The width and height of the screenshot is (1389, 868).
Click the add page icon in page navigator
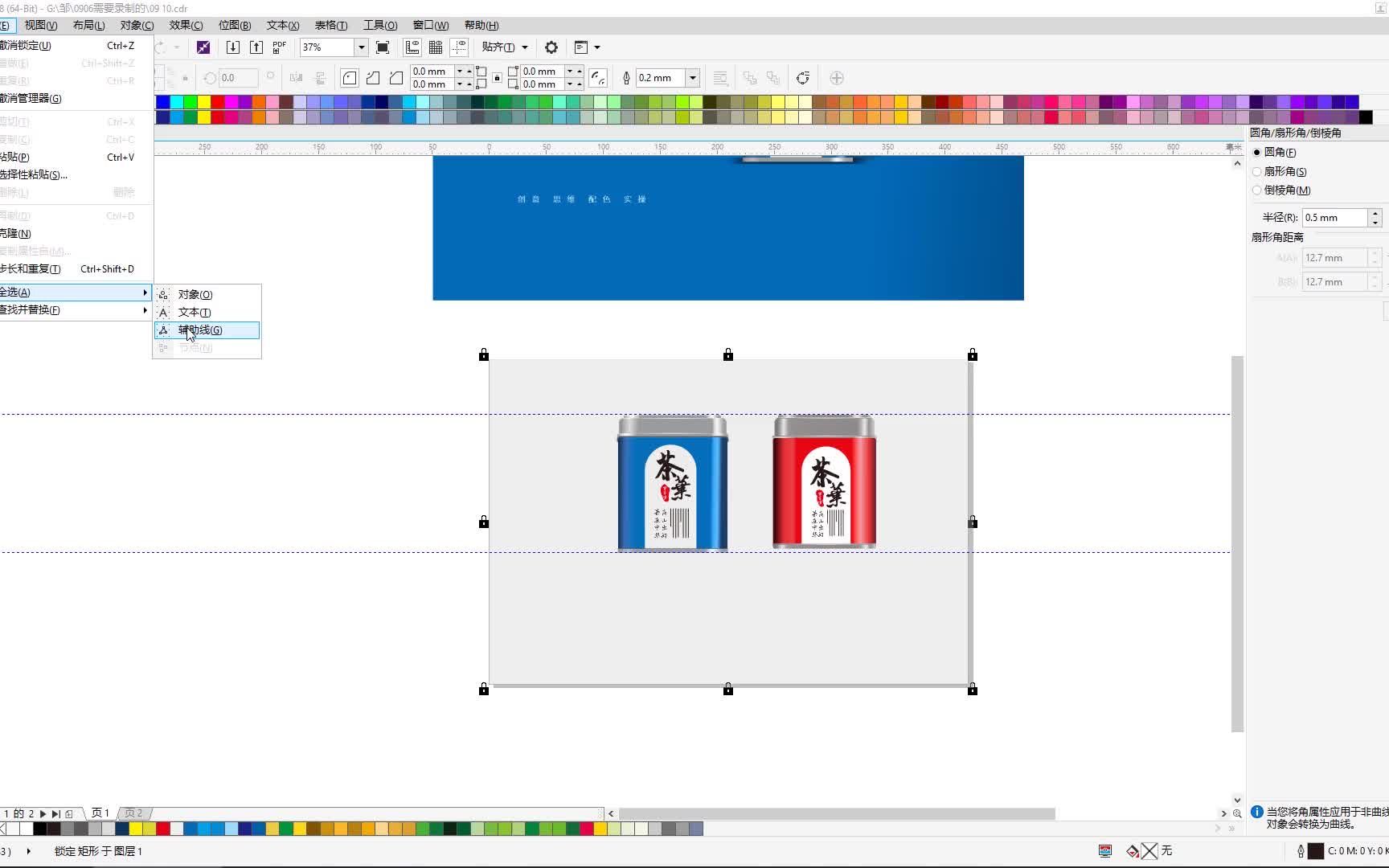69,813
